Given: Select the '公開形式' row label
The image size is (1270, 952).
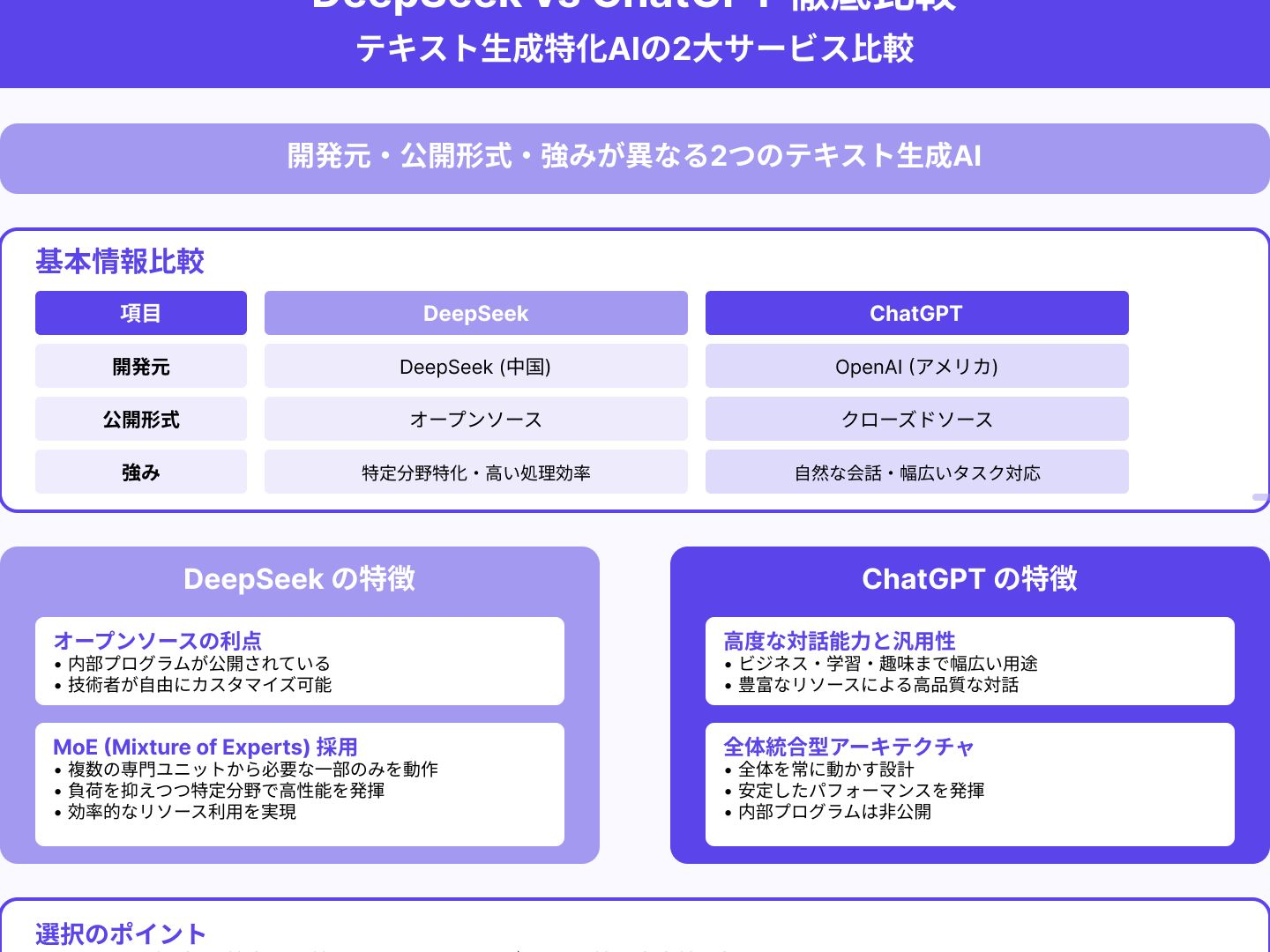Looking at the screenshot, I should [x=141, y=419].
